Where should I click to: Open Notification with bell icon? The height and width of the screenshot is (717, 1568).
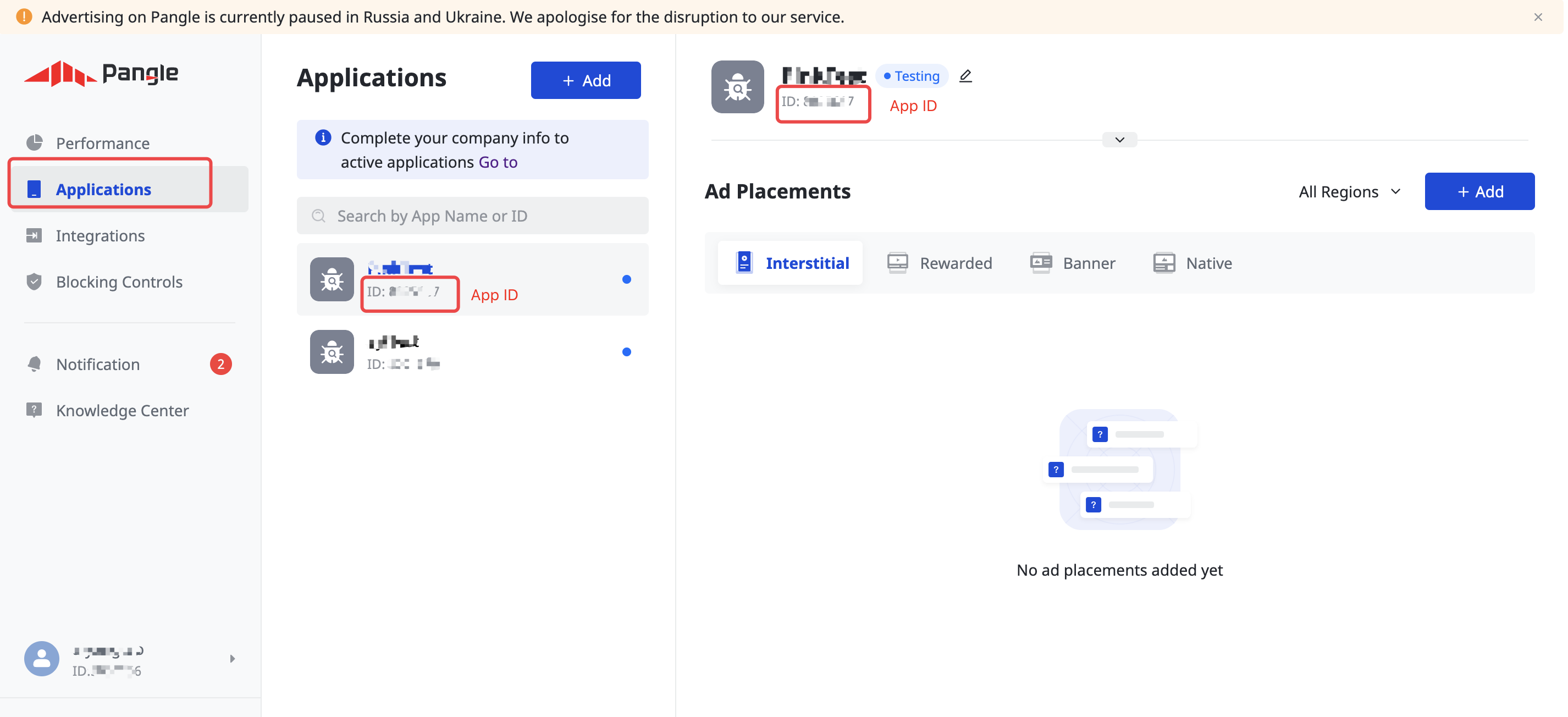point(97,364)
